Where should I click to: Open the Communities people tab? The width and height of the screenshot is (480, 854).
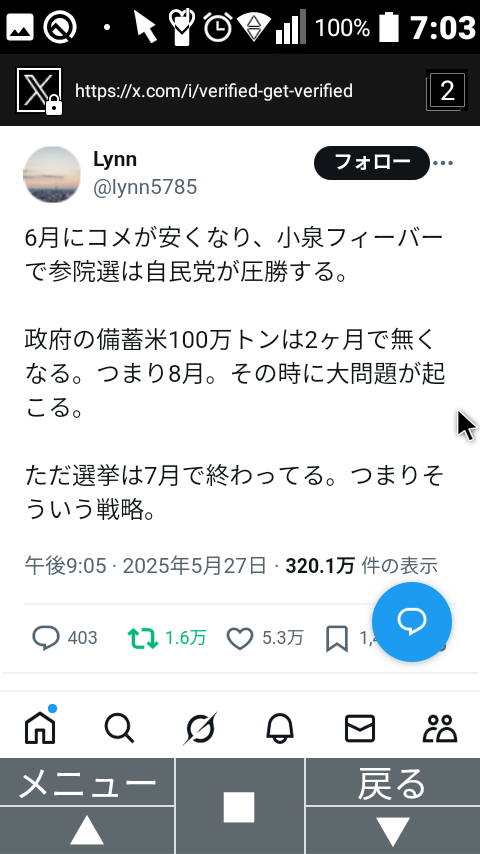(x=440, y=728)
